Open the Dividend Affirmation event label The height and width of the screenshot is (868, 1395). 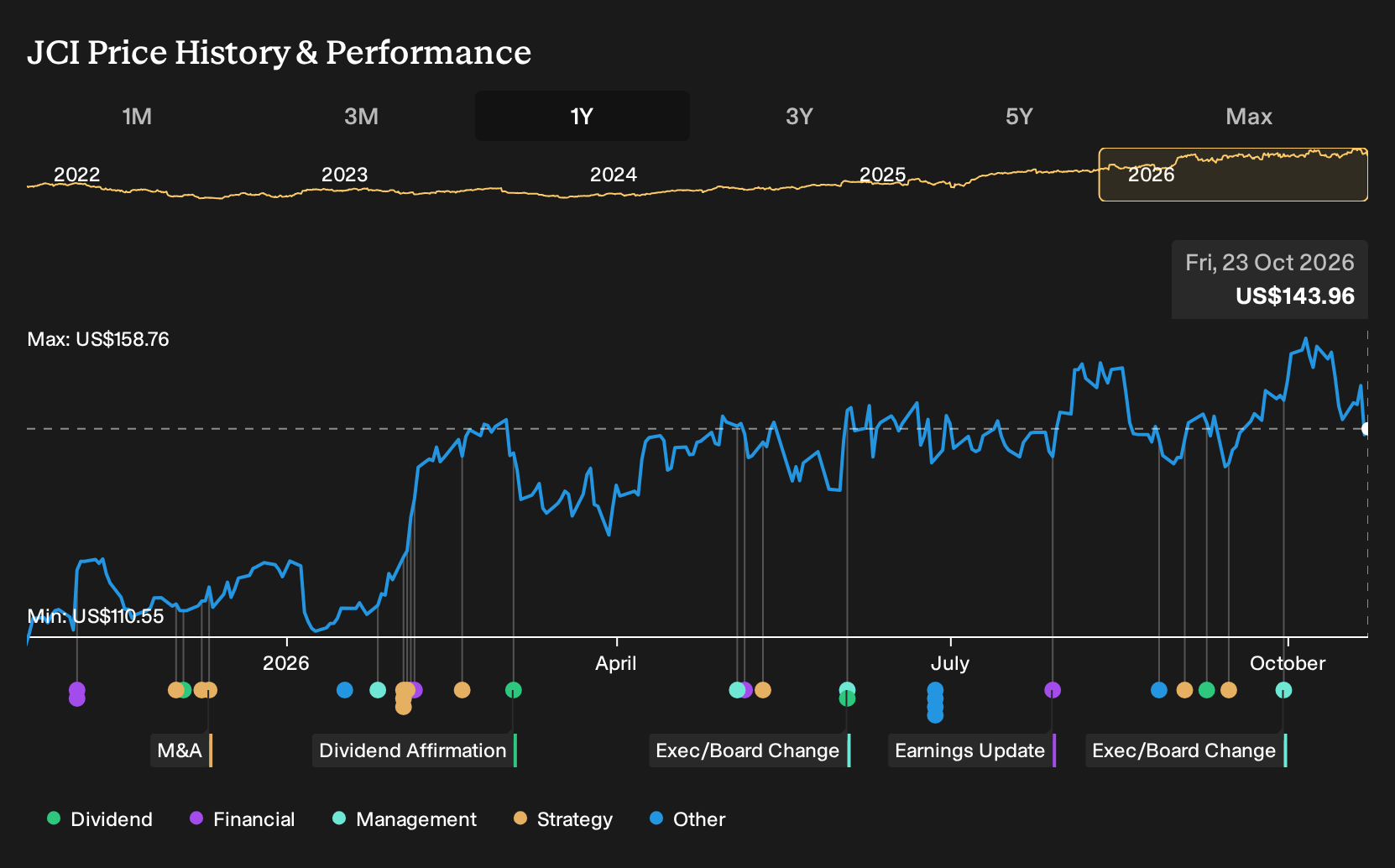415,750
